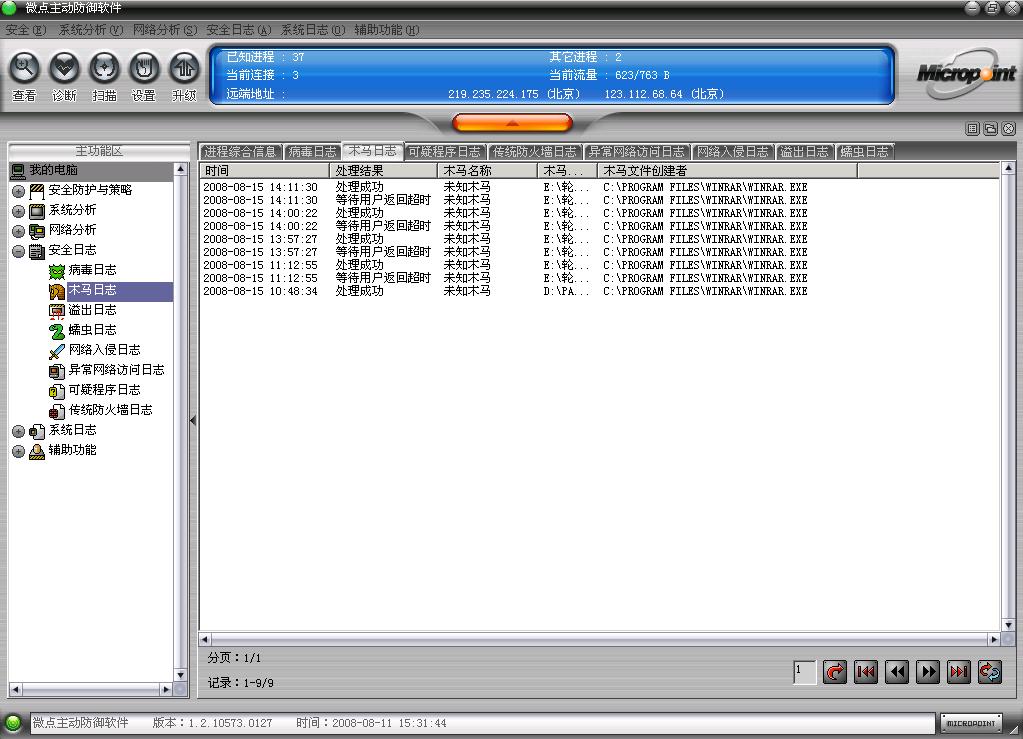Click the page number input field
1023x739 pixels.
pyautogui.click(x=804, y=672)
